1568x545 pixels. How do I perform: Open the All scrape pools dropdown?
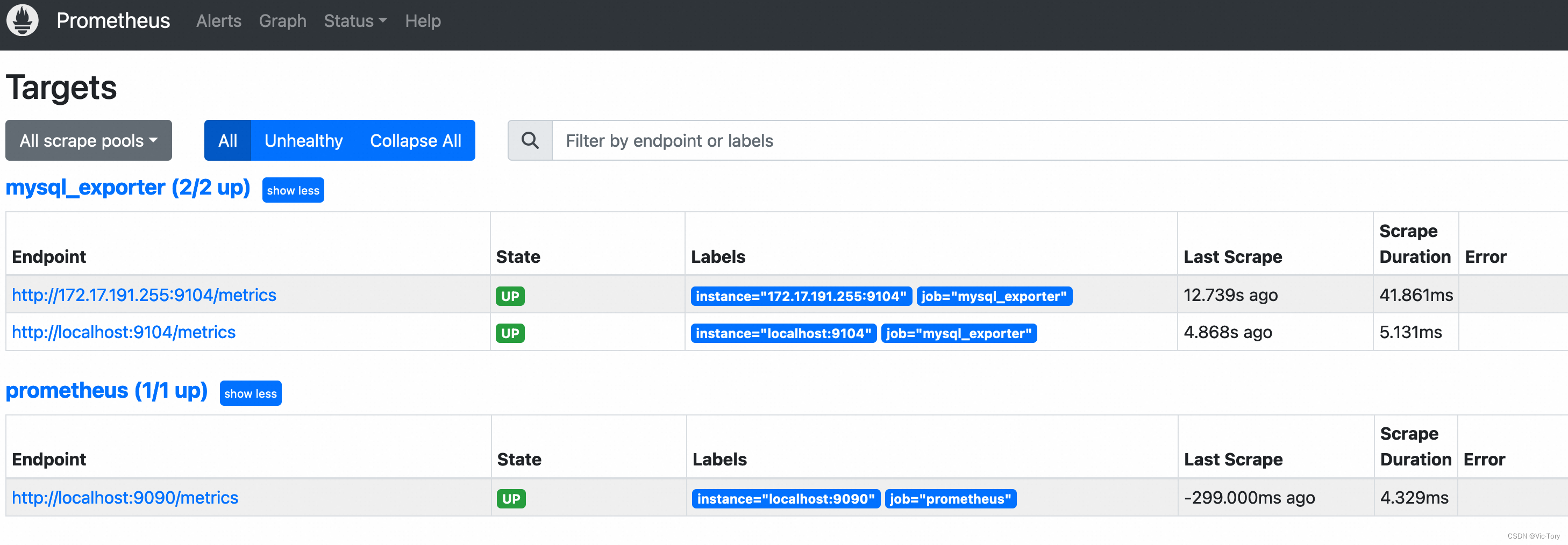coord(89,140)
